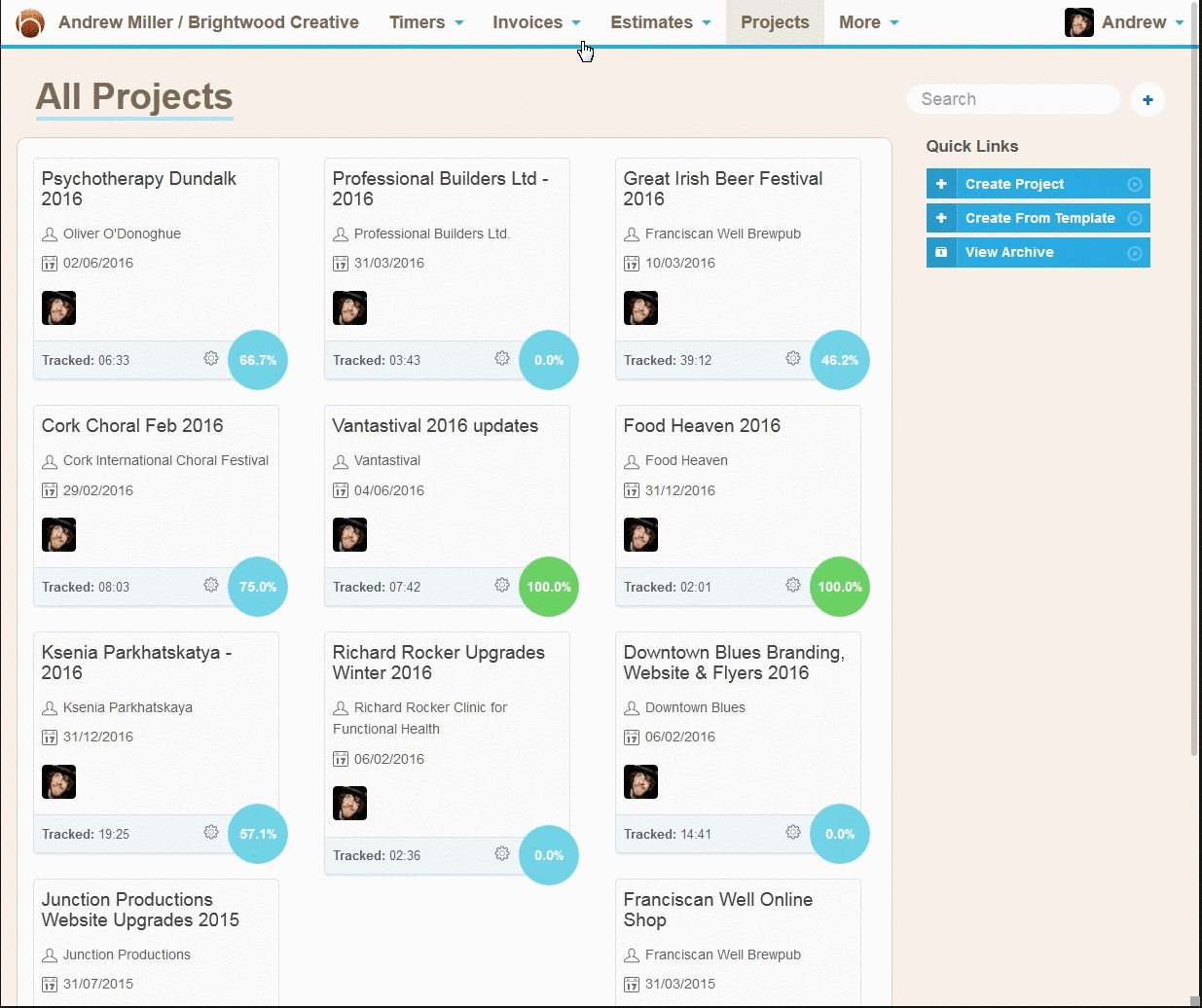
Task: Click the basketball logo icon in header
Action: (30, 22)
